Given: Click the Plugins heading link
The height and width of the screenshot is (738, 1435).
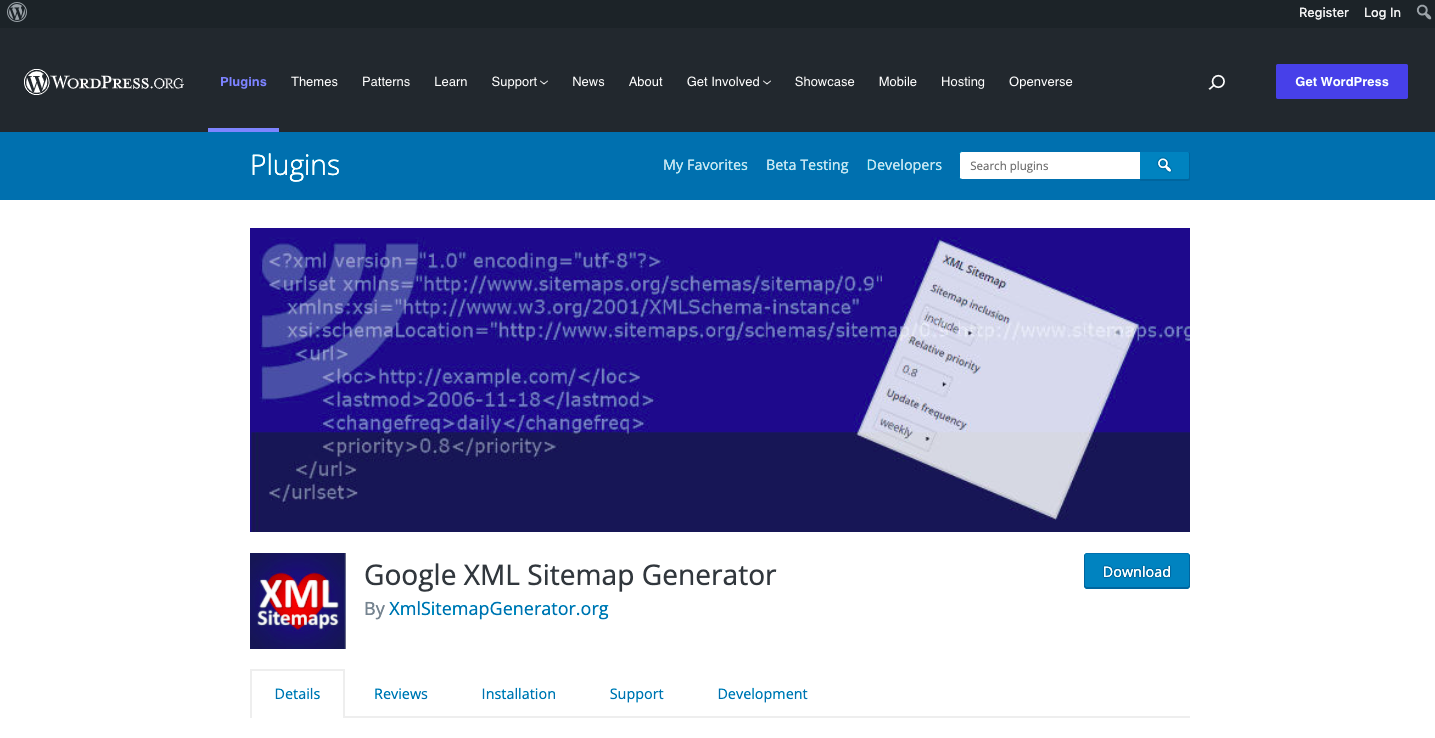Looking at the screenshot, I should (295, 165).
